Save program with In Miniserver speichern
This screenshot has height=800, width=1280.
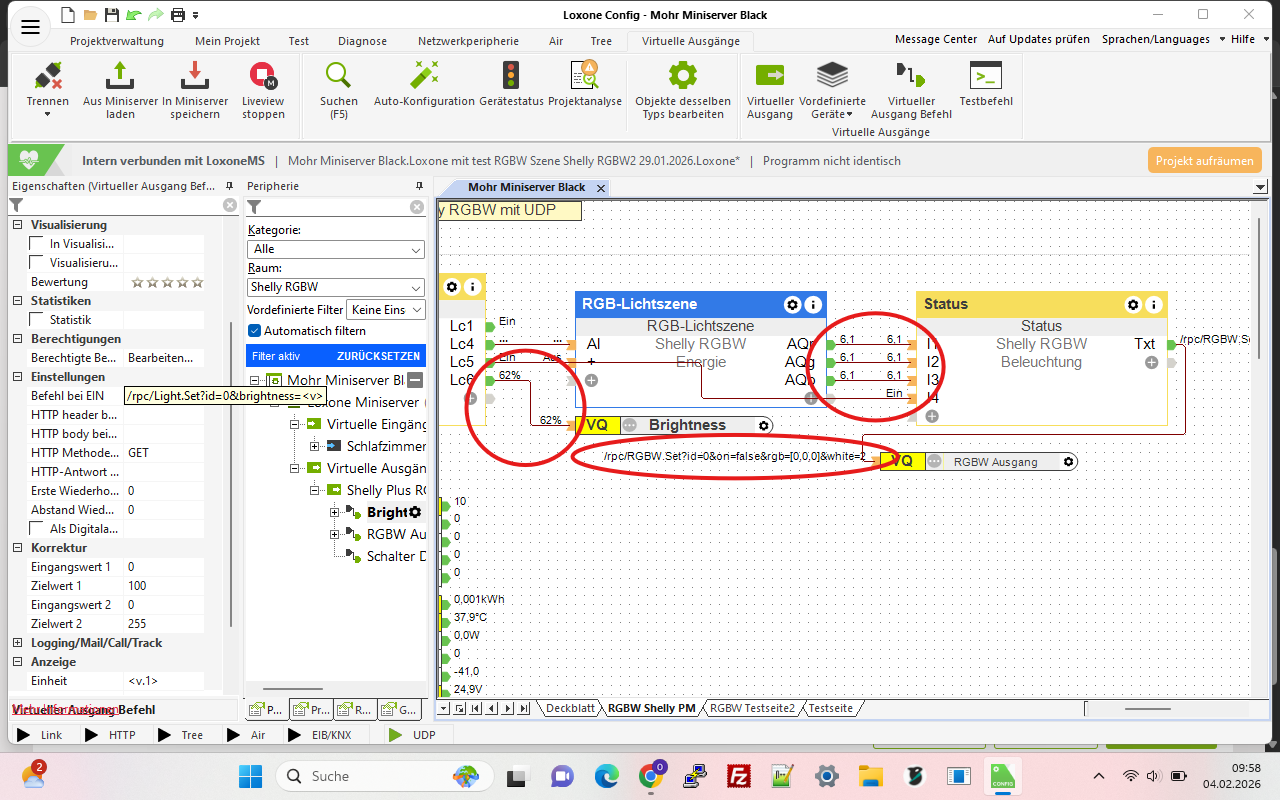pos(195,89)
